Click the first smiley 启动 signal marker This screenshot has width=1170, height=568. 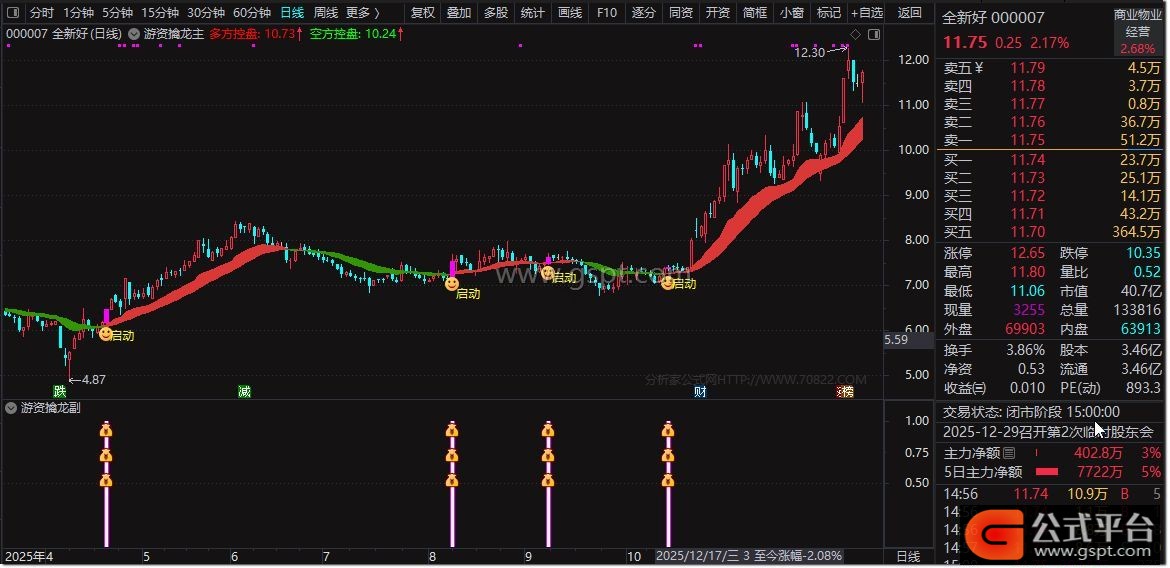(106, 334)
